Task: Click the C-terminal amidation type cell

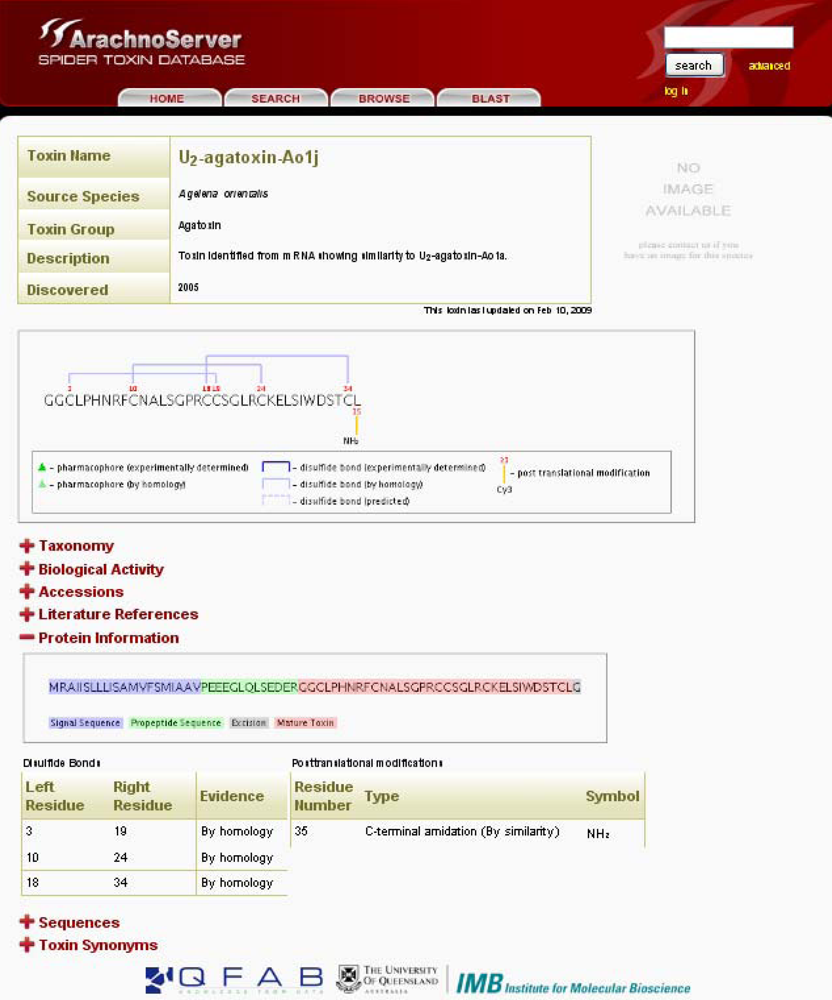Action: 462,832
